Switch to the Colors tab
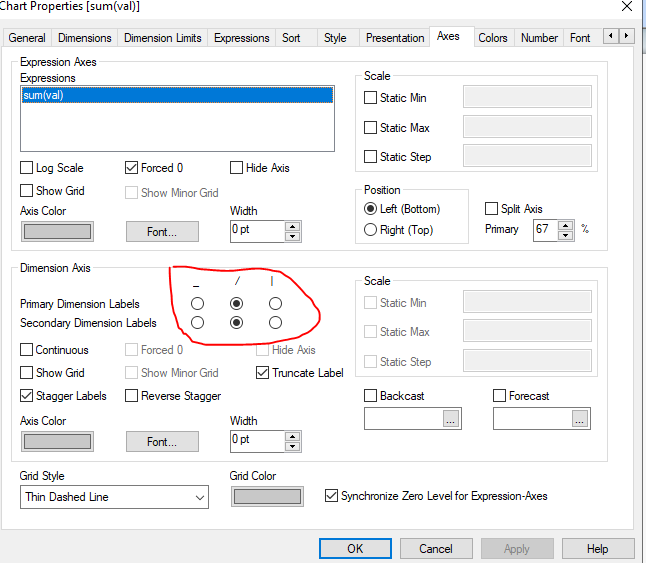646x563 pixels. (493, 38)
